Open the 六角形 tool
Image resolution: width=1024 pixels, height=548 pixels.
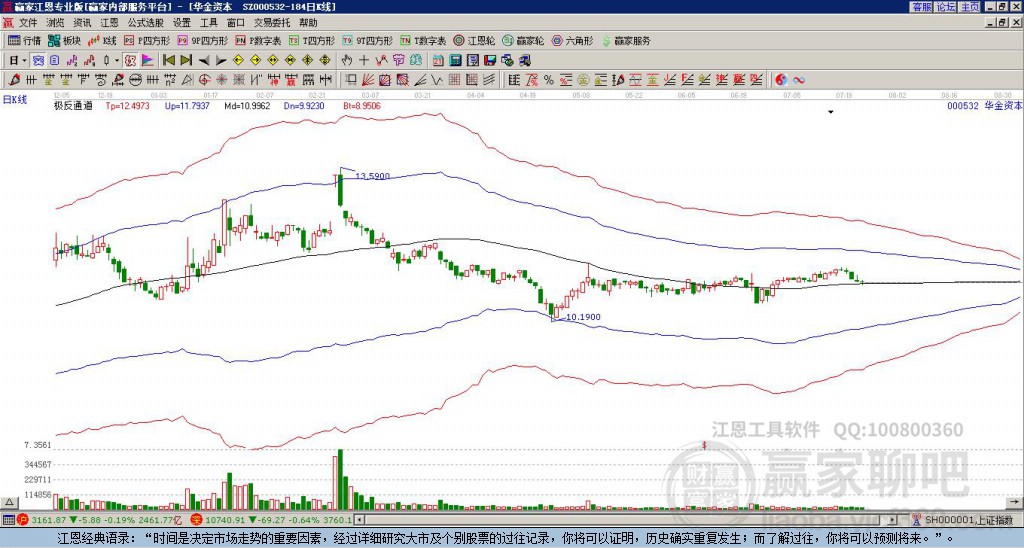pyautogui.click(x=573, y=40)
